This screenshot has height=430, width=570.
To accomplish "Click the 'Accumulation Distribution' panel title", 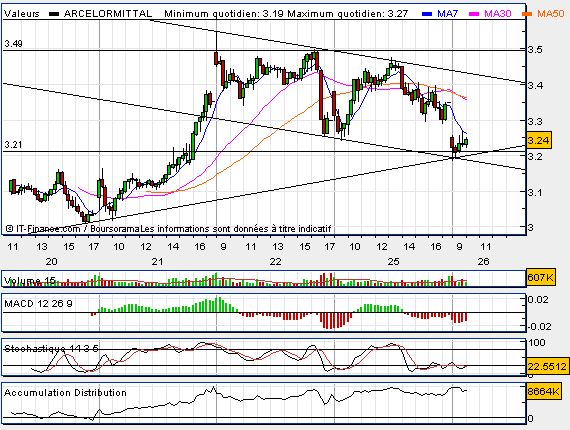I will 65,393.
